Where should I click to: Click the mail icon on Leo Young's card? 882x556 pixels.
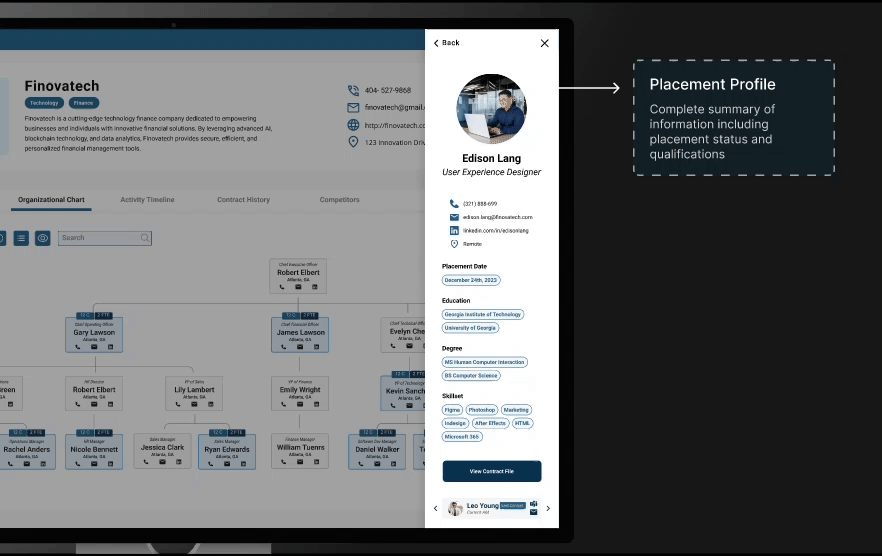point(533,513)
